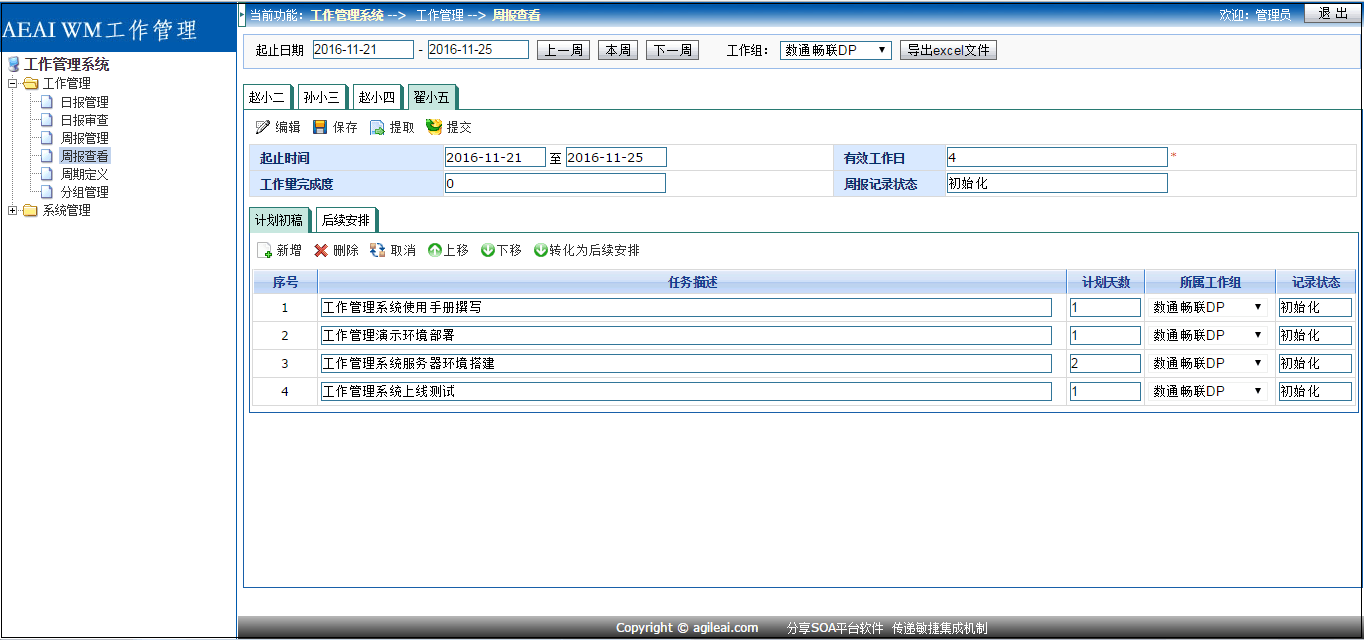This screenshot has height=640, width=1364.
Task: Click the Save (保存) disk icon
Action: (x=320, y=127)
